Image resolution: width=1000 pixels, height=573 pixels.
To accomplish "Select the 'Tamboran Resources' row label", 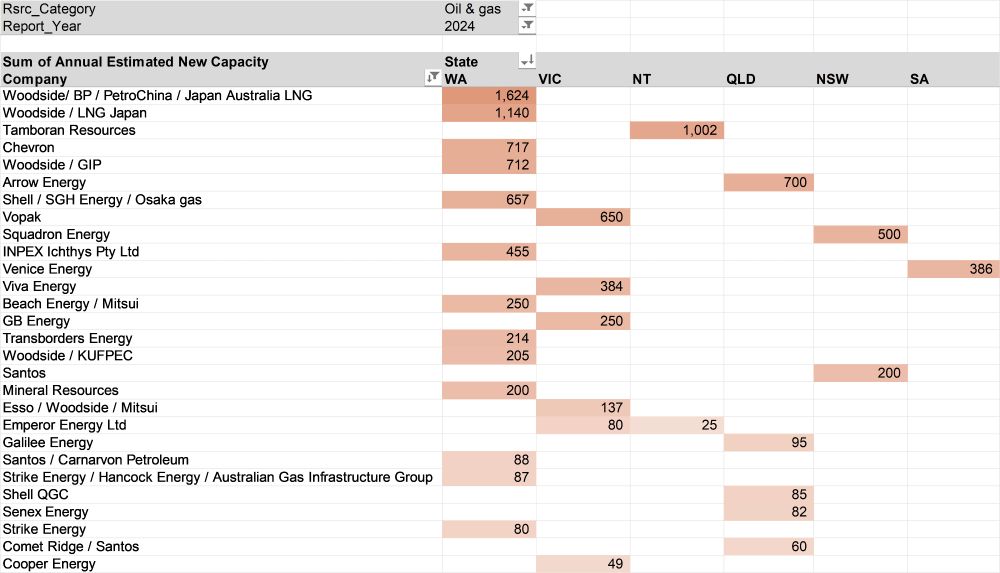I will (221, 130).
